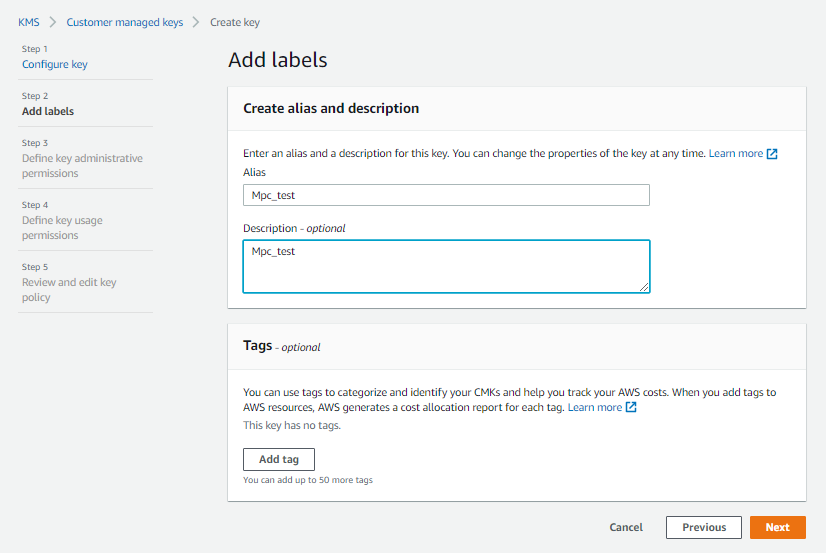826x553 pixels.
Task: Click breadcrumb chevron after KMS
Action: click(x=53, y=22)
